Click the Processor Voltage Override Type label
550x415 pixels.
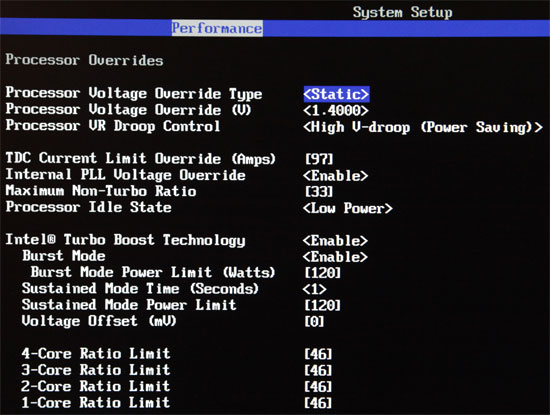[134, 93]
